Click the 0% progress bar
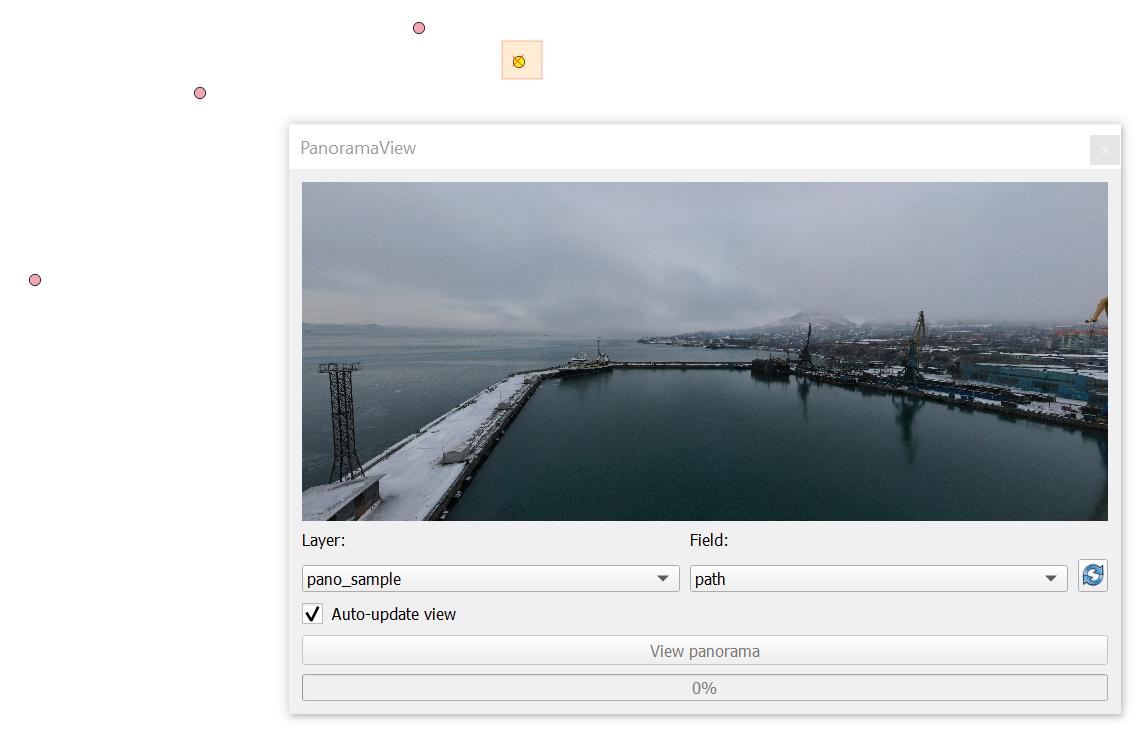This screenshot has height=738, width=1142. pyautogui.click(x=704, y=687)
